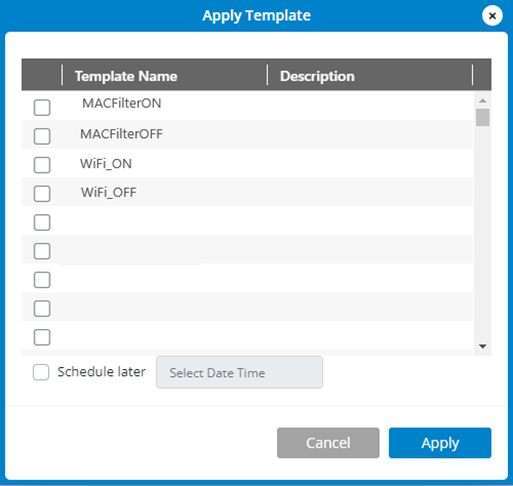The image size is (513, 486).
Task: Check the MACFilterON template checkbox
Action: (x=42, y=108)
